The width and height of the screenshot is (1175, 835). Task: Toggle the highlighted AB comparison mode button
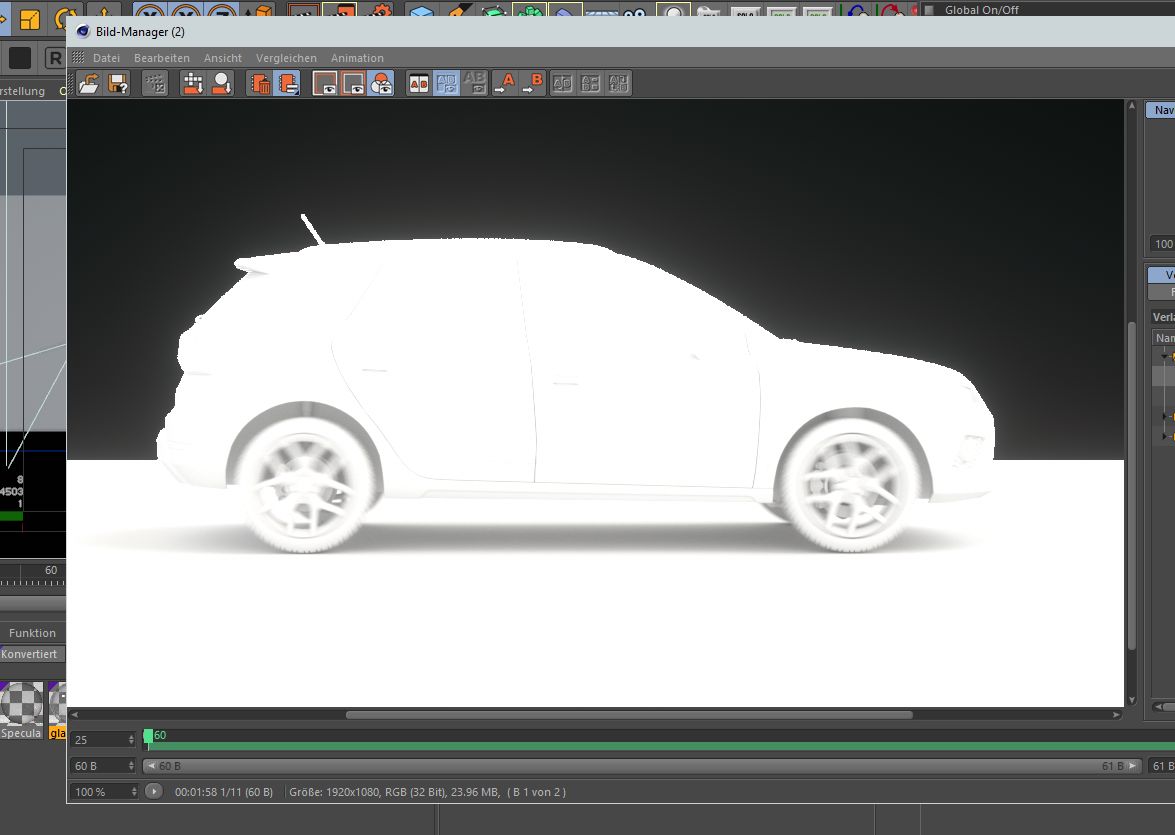(x=446, y=84)
